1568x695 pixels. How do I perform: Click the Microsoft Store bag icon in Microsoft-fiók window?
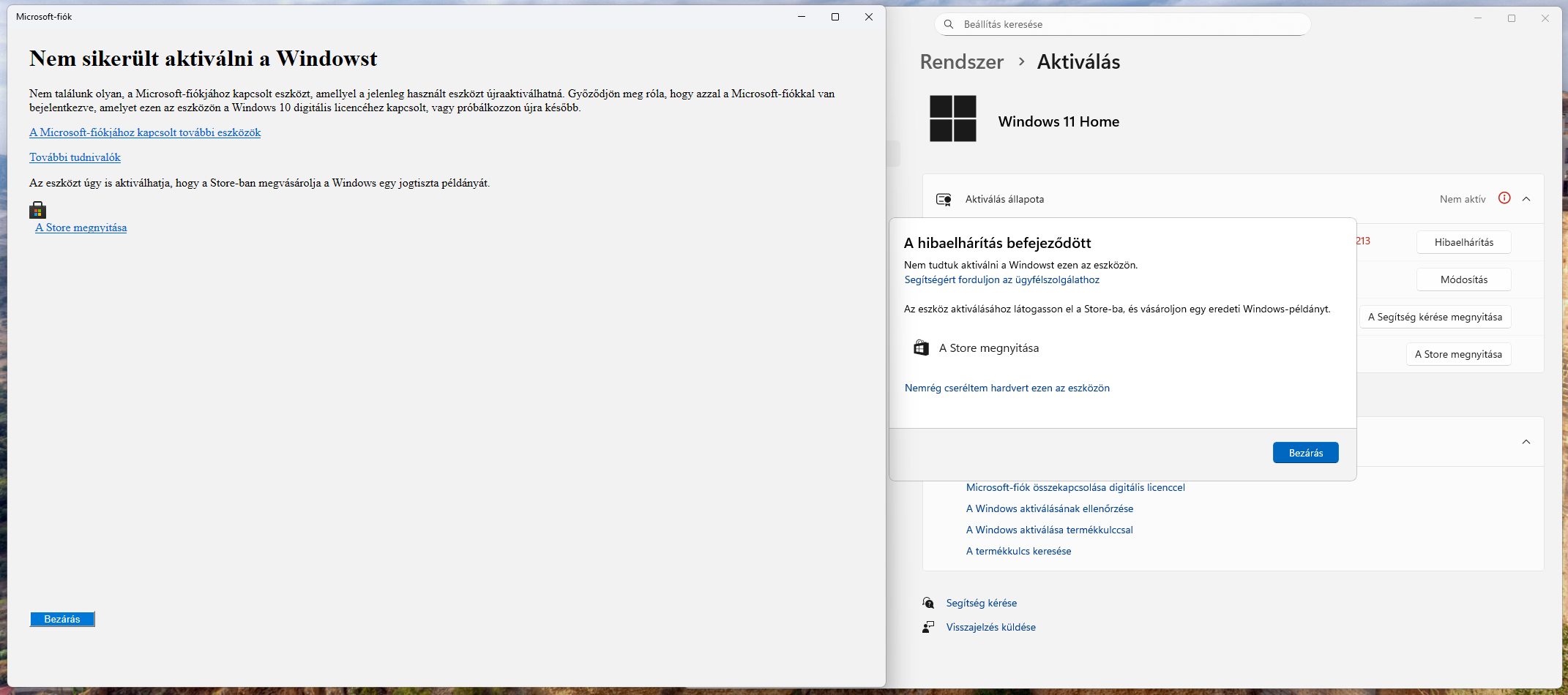click(37, 211)
